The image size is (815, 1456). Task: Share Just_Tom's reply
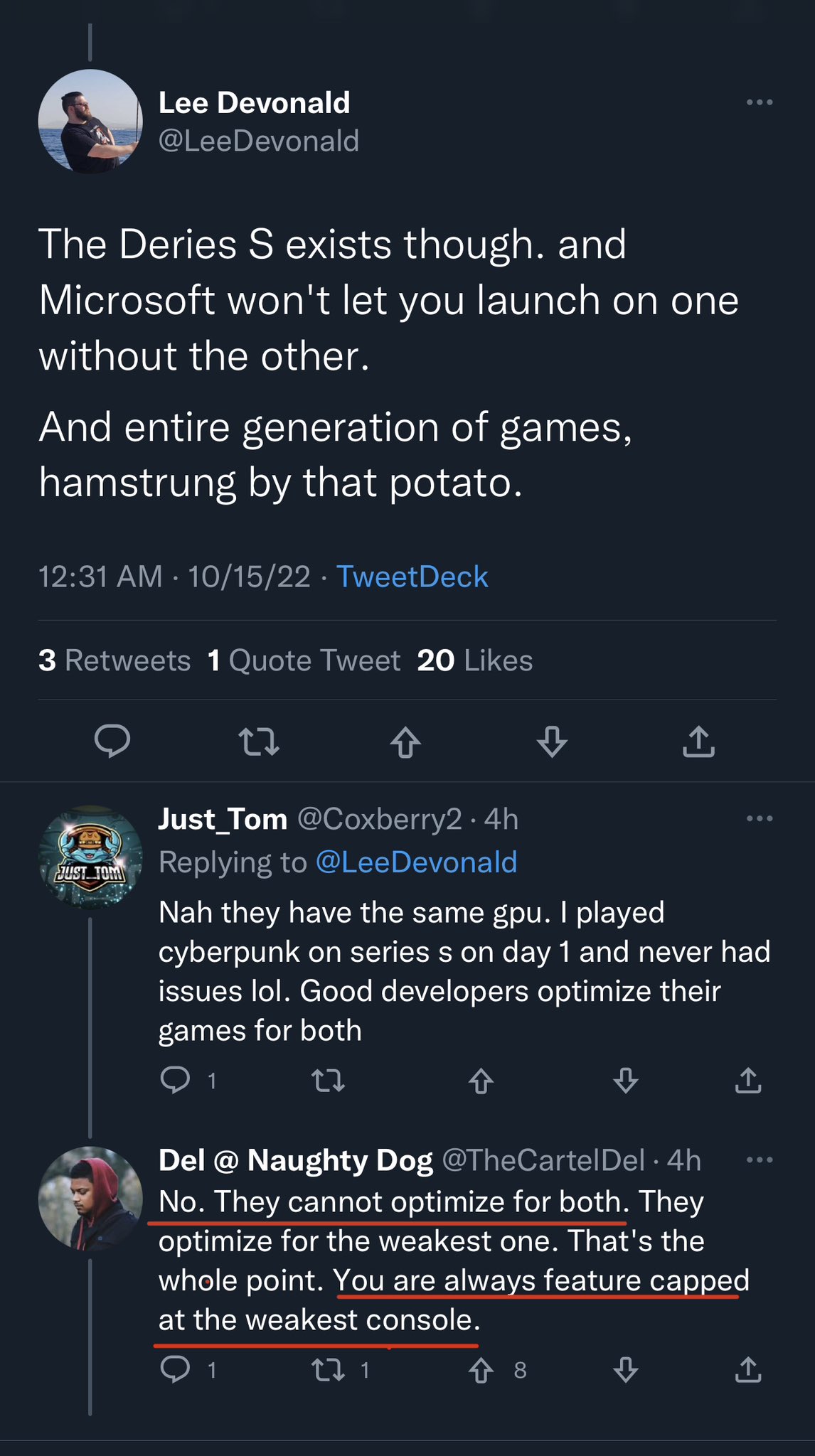pyautogui.click(x=748, y=1081)
